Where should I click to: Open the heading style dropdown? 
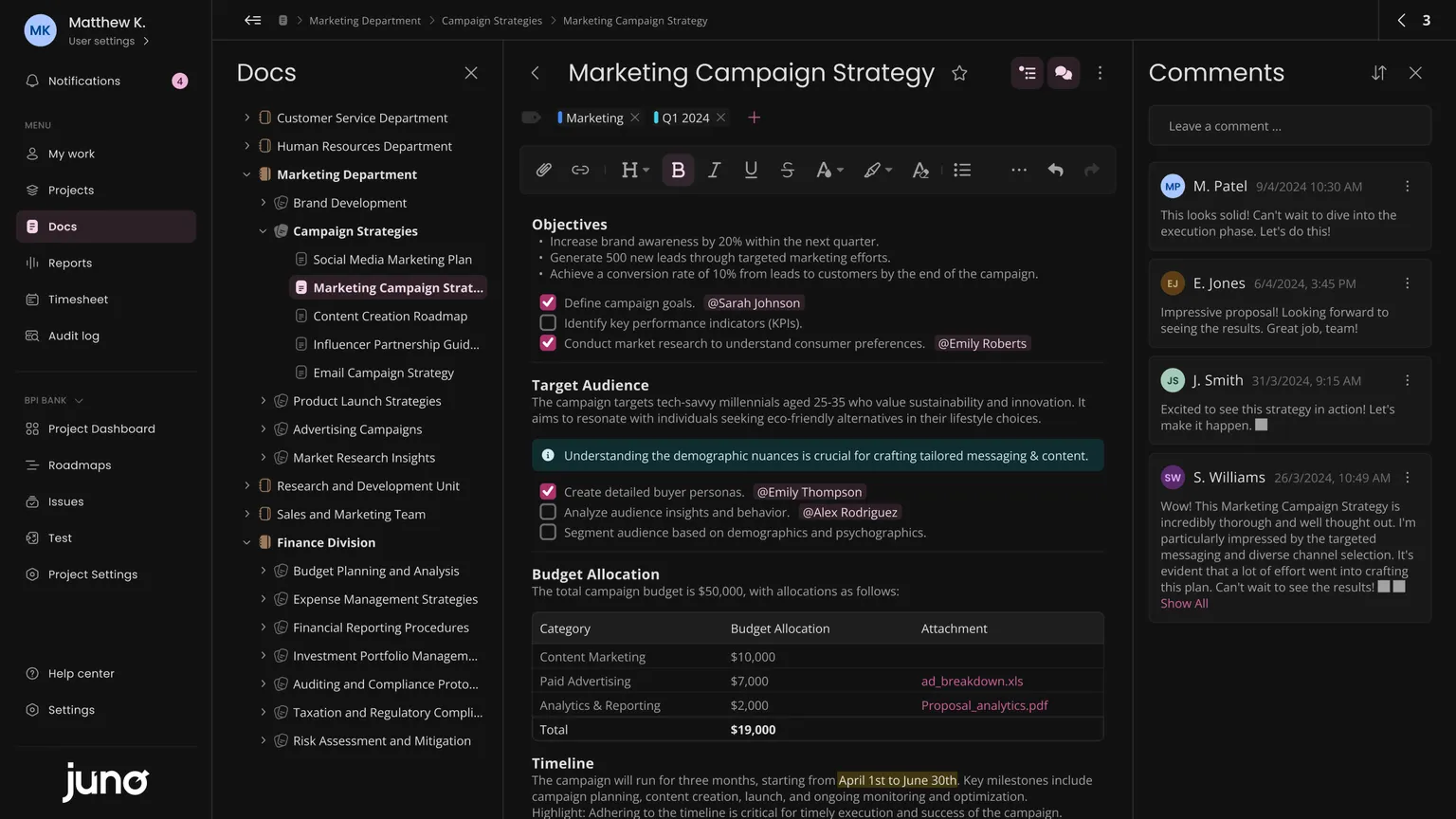point(634,170)
